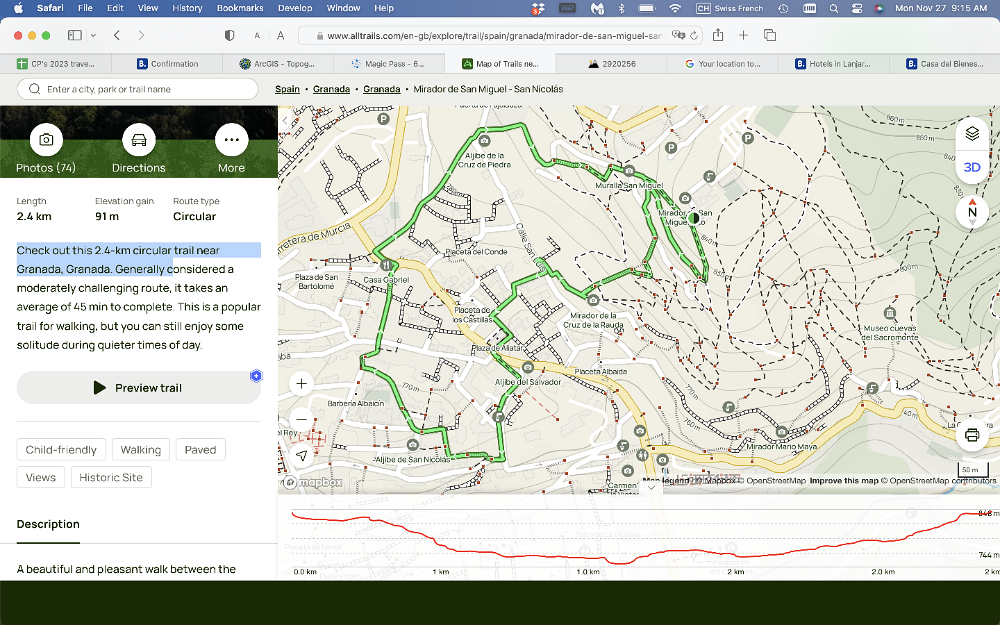
Task: Click the Preview trail button
Action: [138, 388]
